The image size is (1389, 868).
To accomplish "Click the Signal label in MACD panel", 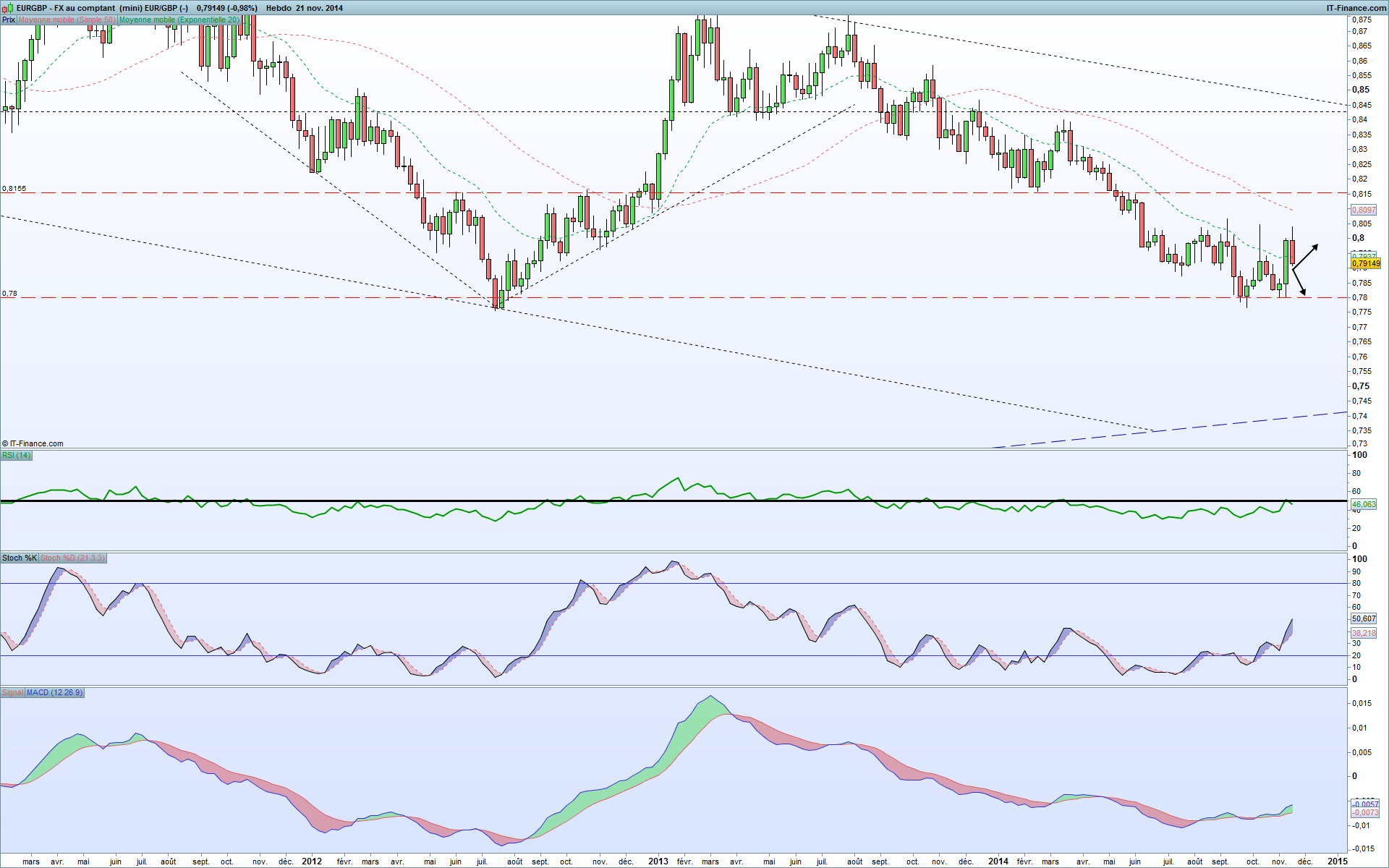I will coord(12,692).
